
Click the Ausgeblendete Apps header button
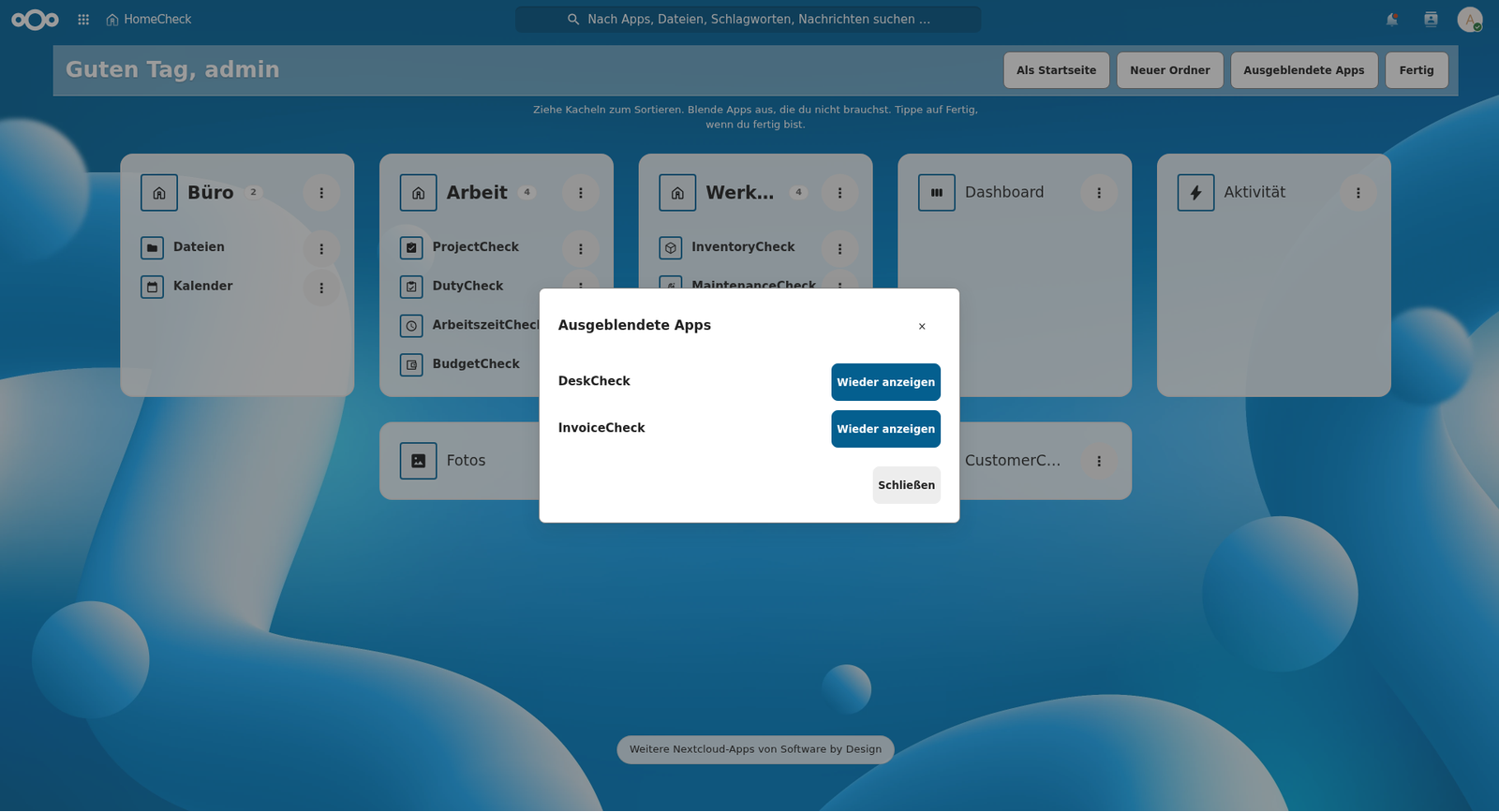tap(1304, 70)
